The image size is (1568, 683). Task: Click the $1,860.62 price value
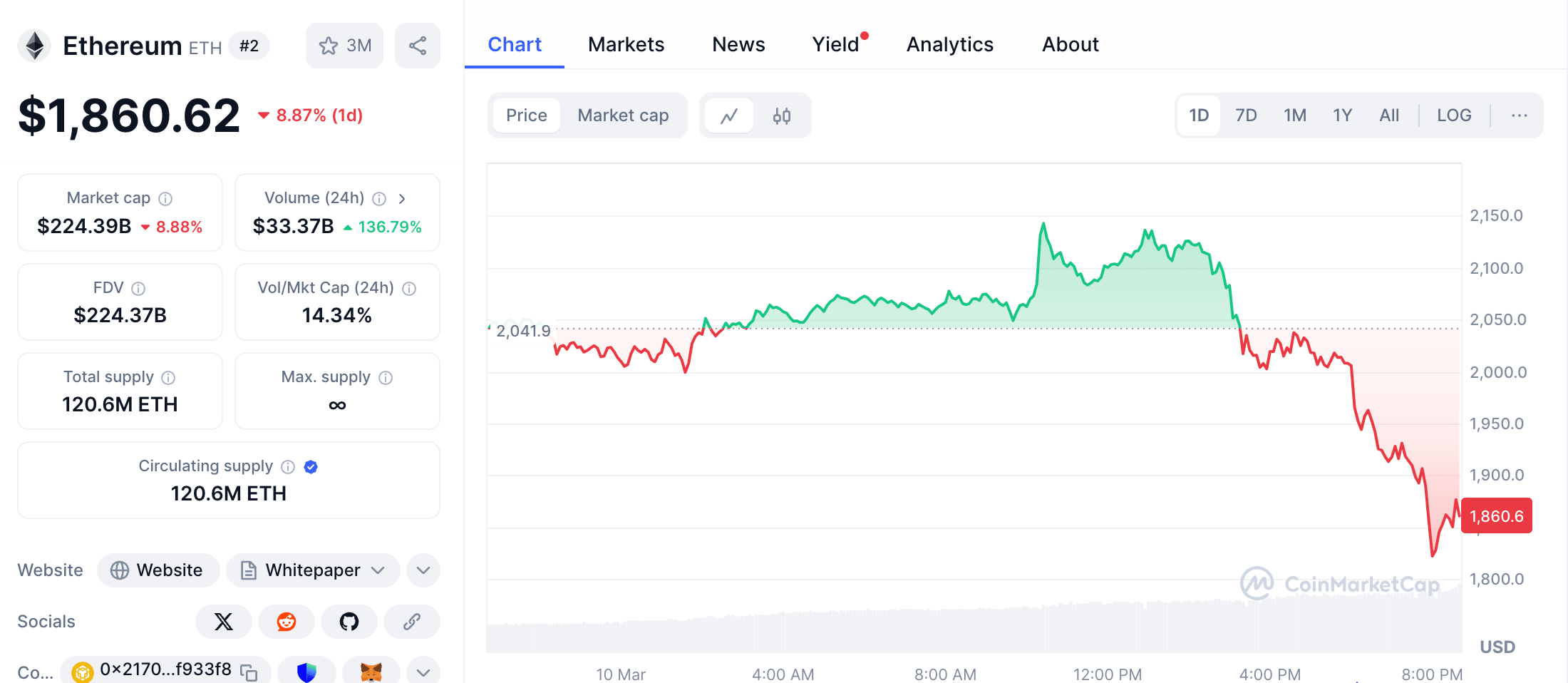point(129,115)
